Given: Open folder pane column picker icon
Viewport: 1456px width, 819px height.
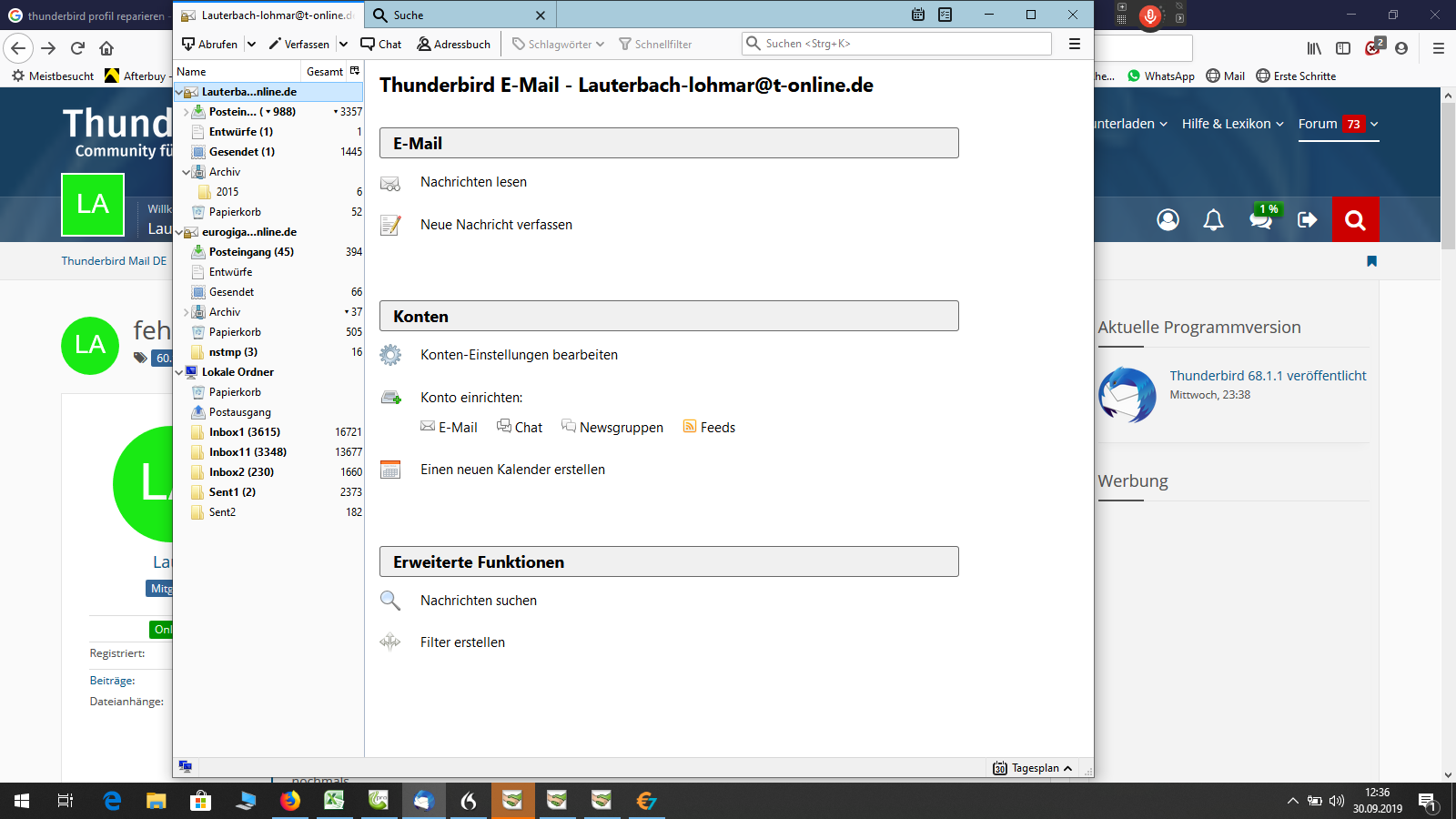Looking at the screenshot, I should click(355, 71).
